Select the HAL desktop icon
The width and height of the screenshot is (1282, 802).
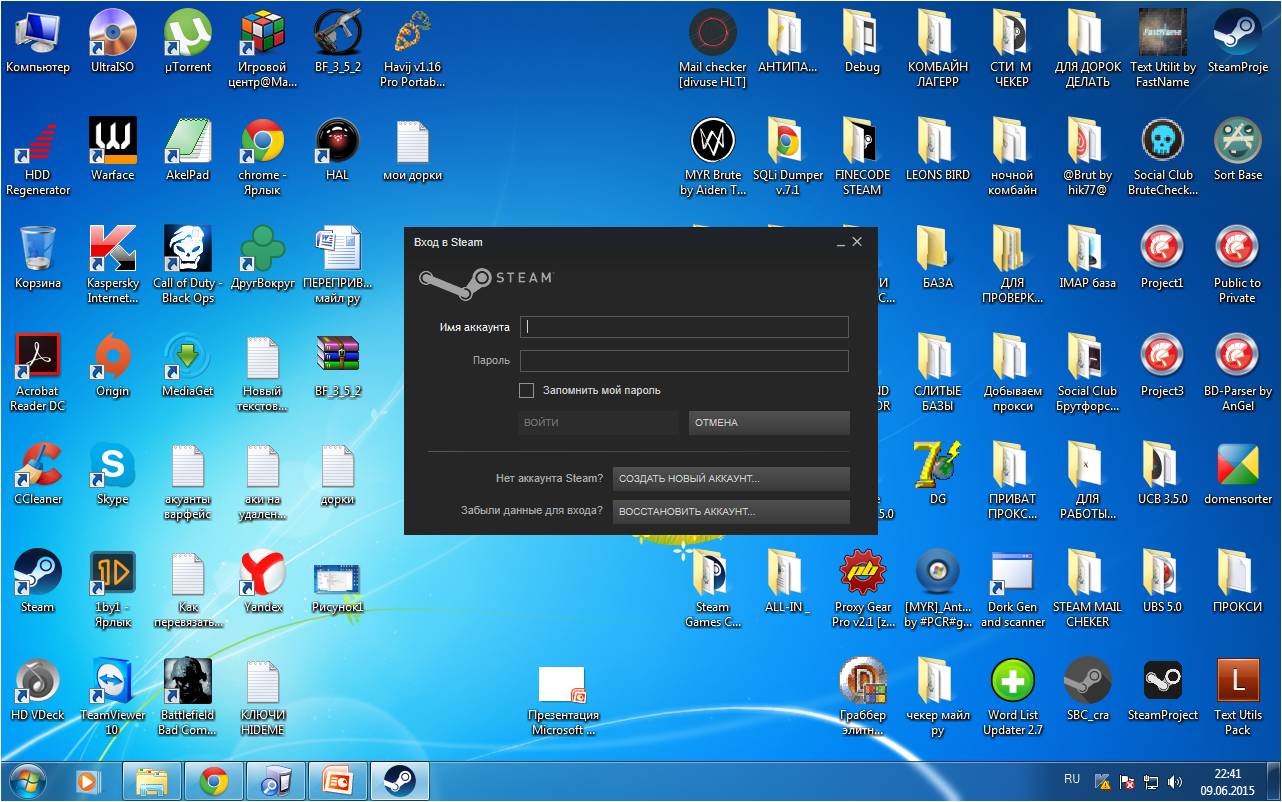tap(337, 150)
